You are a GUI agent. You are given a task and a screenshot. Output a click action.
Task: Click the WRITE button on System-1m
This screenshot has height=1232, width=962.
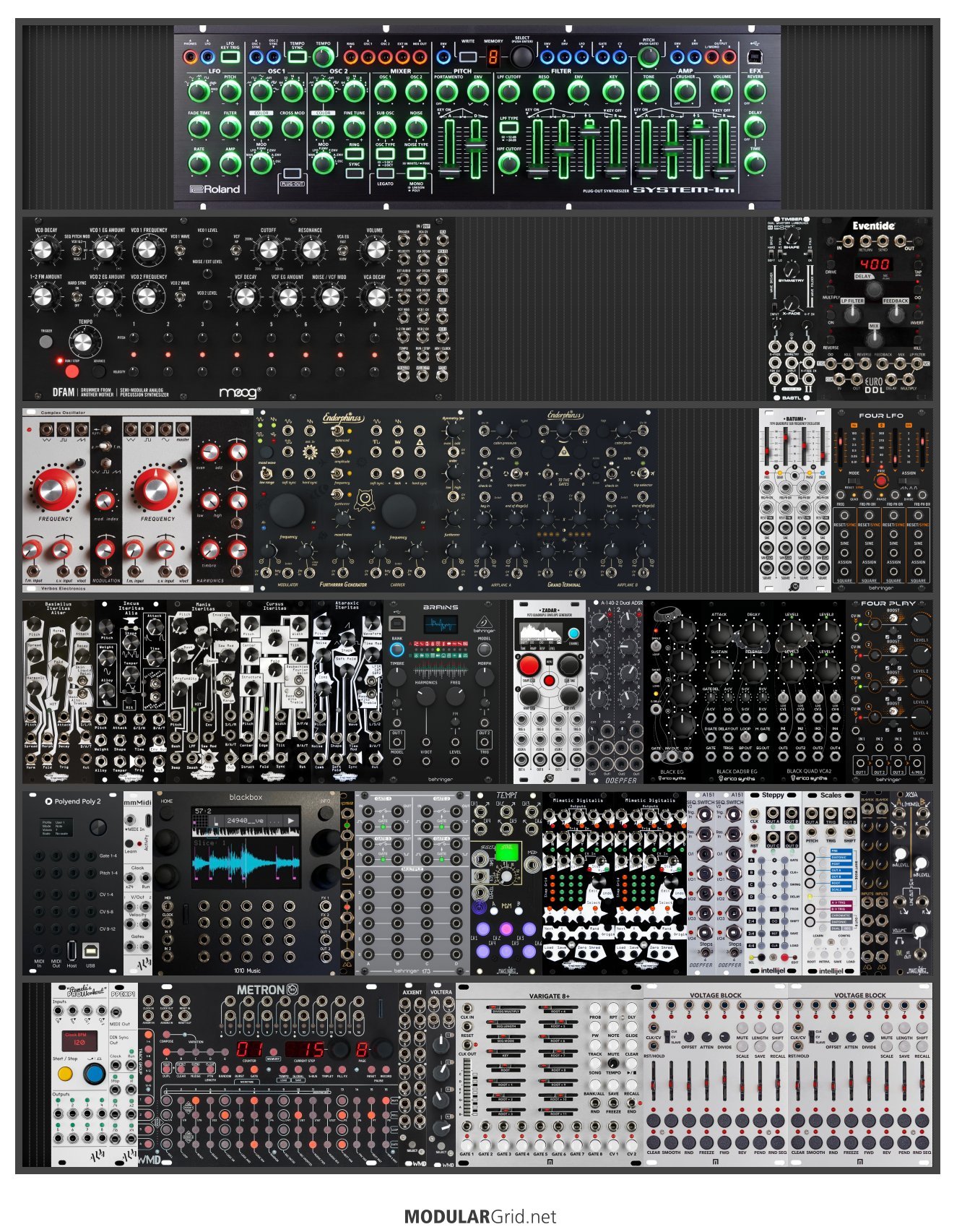coord(468,56)
